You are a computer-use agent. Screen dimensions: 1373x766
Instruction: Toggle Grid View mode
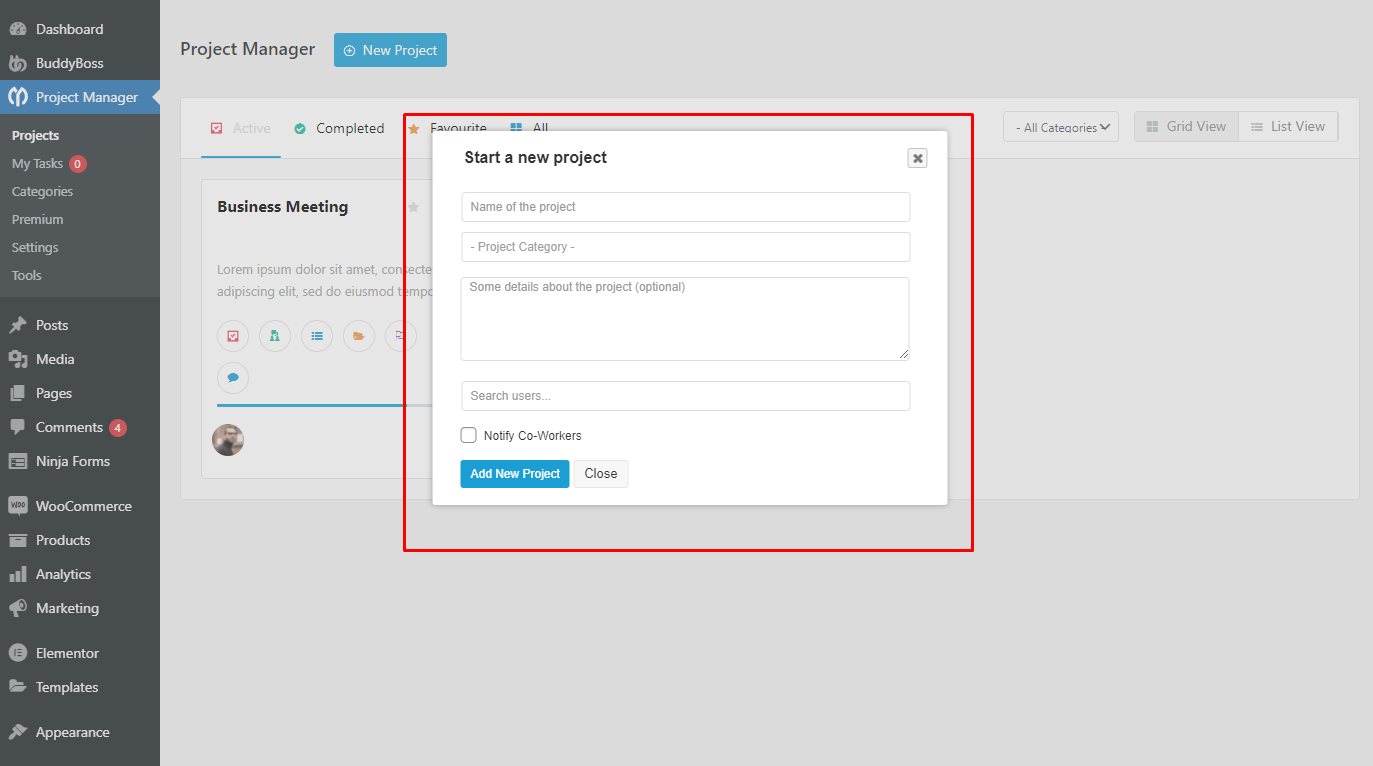tap(1185, 126)
